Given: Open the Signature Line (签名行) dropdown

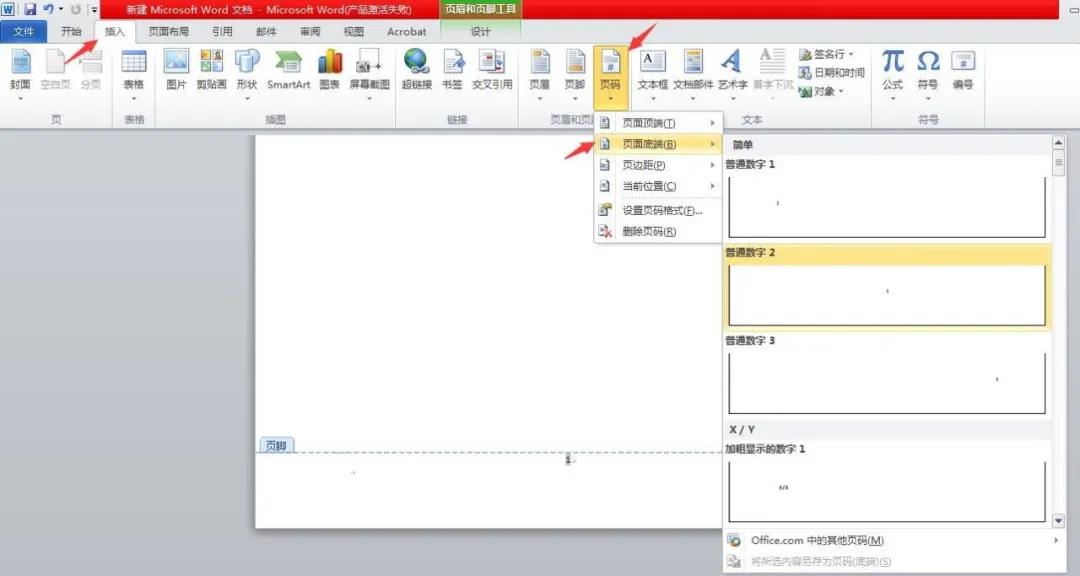Looking at the screenshot, I should point(827,54).
